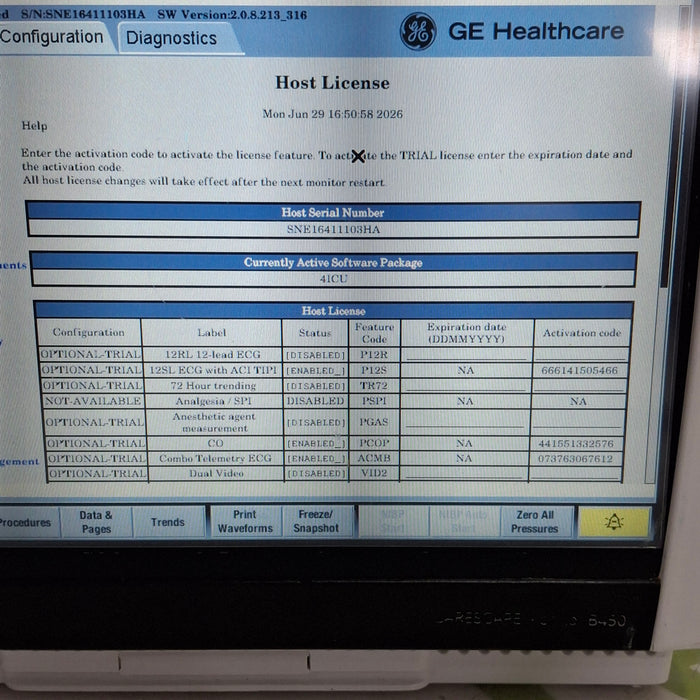Image resolution: width=700 pixels, height=700 pixels.
Task: Open the Trends view
Action: click(x=168, y=522)
